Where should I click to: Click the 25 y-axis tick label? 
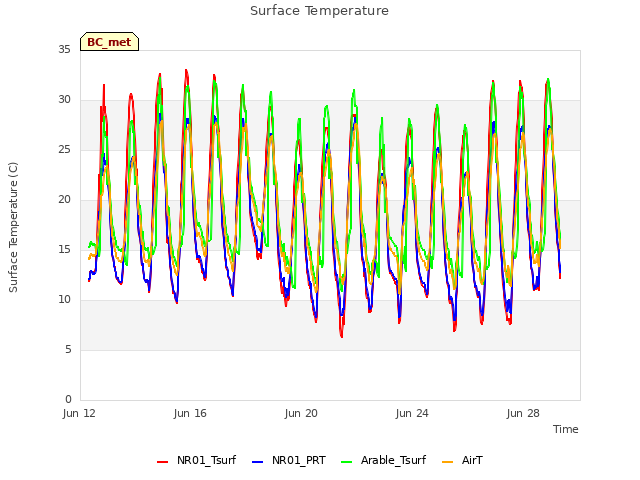tap(64, 149)
